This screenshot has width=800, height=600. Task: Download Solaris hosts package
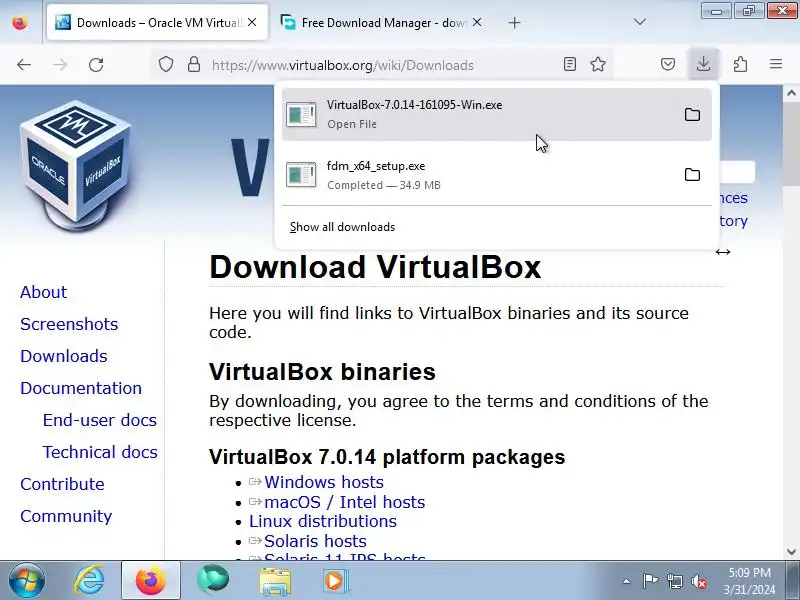[315, 541]
